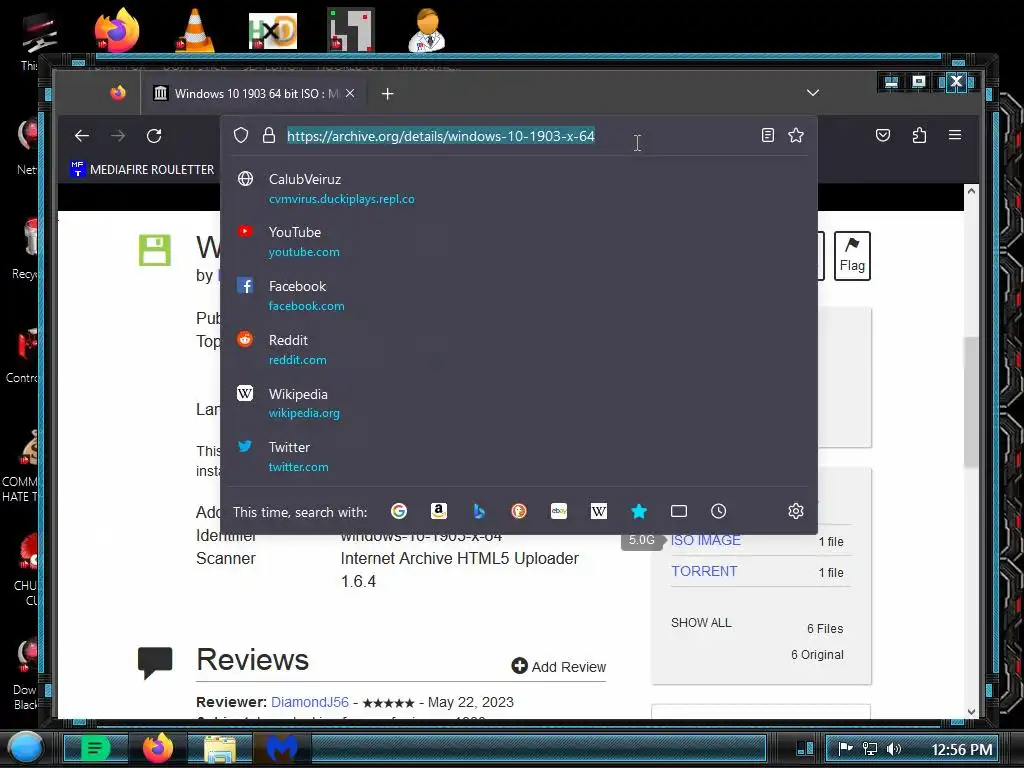Search this time with Amazon
The image size is (1024, 768).
pyautogui.click(x=439, y=511)
